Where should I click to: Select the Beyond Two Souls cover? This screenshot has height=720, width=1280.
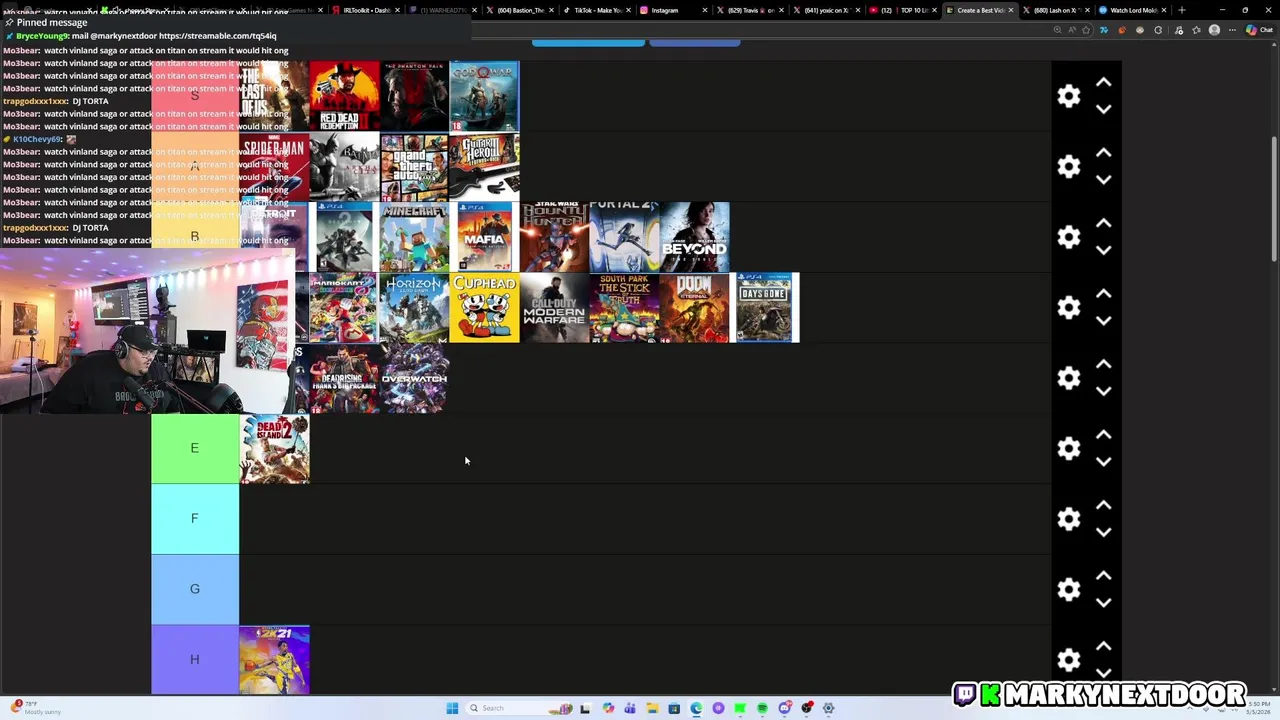click(695, 237)
